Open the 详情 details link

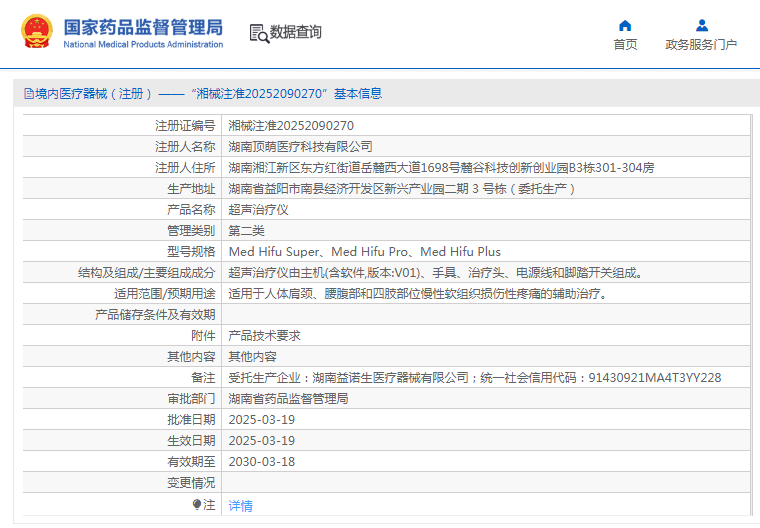(240, 506)
